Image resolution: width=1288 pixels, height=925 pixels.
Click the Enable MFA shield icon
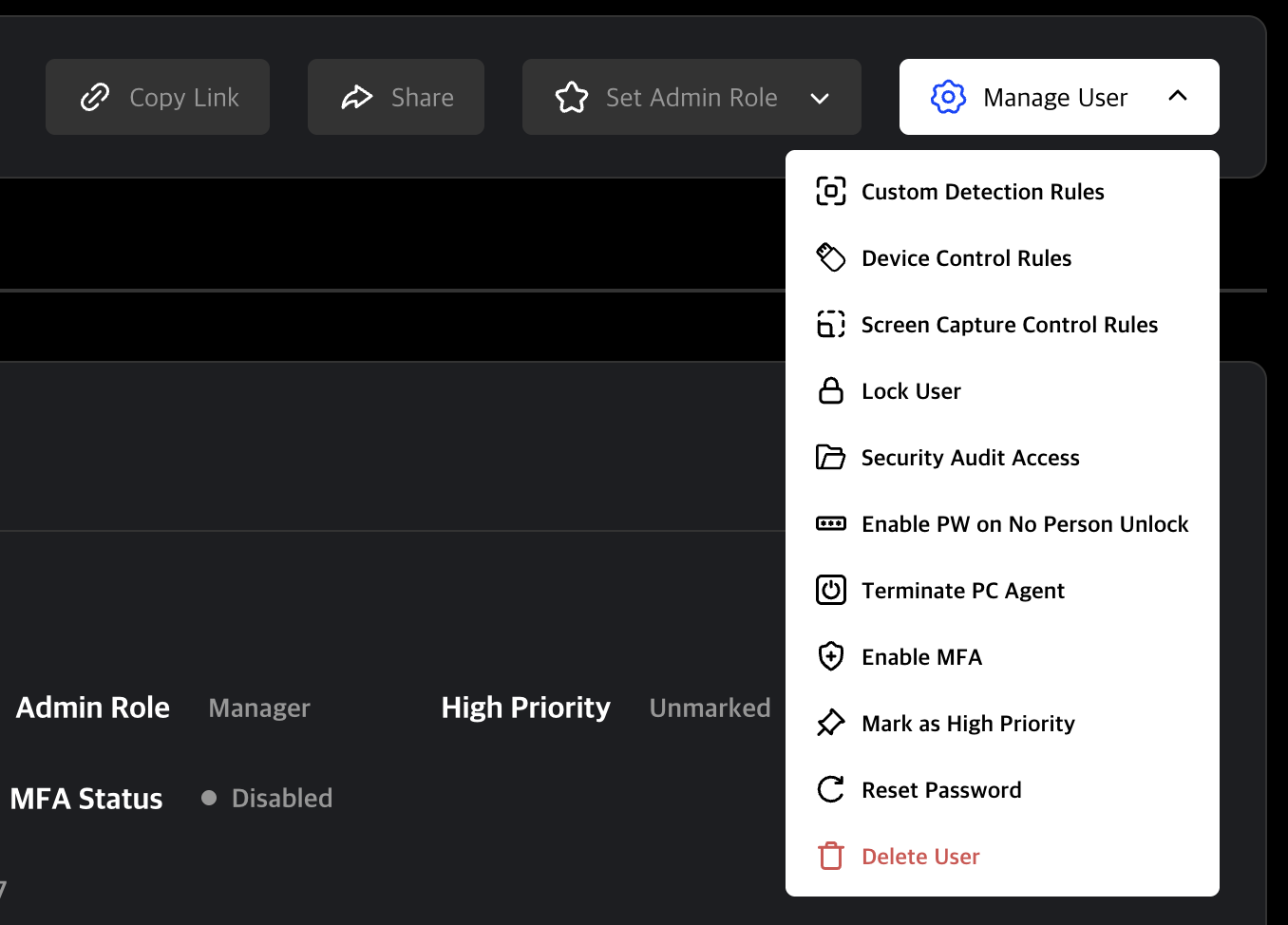click(831, 656)
